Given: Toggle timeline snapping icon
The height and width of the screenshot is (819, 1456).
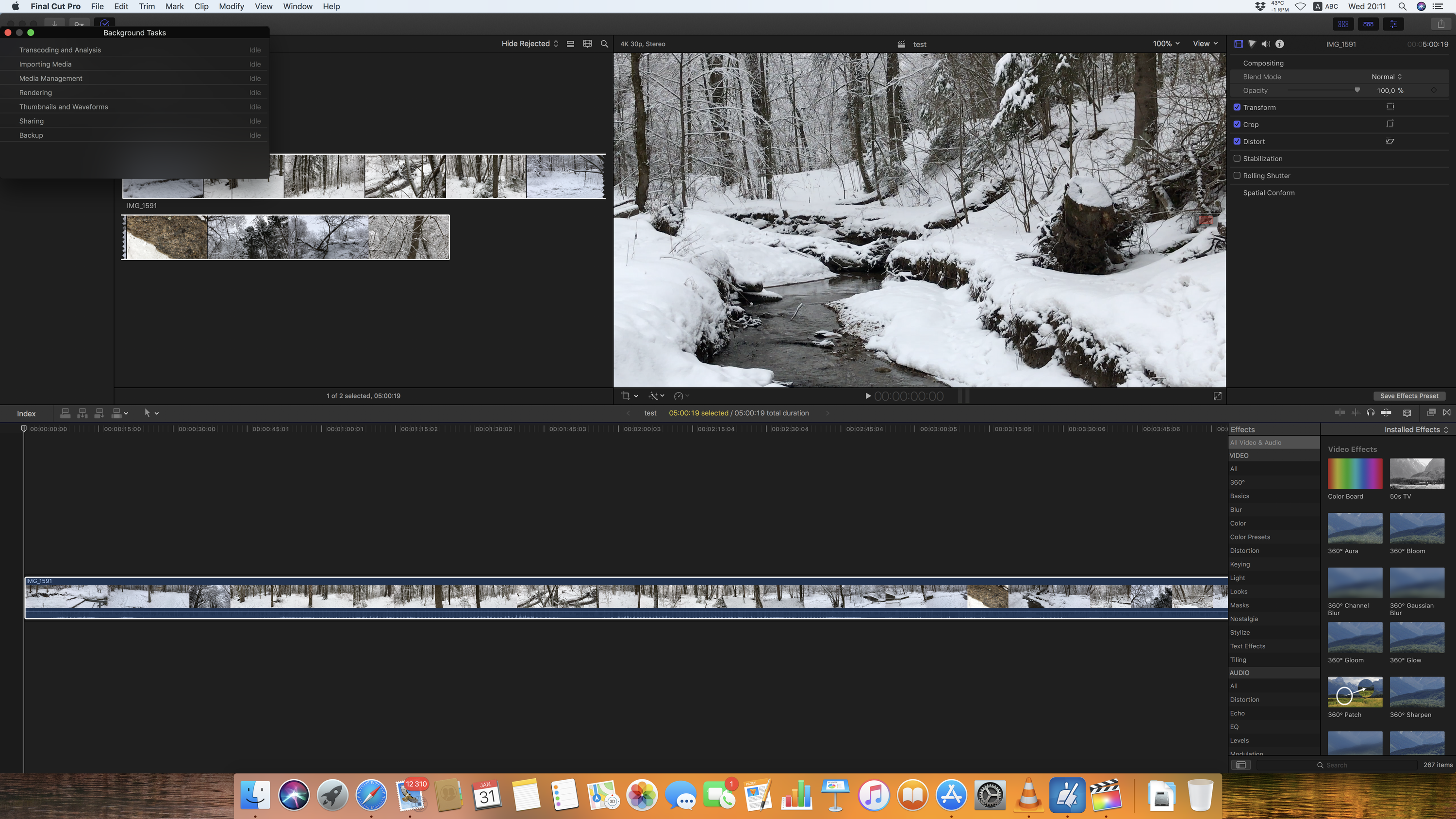Looking at the screenshot, I should 1386,412.
